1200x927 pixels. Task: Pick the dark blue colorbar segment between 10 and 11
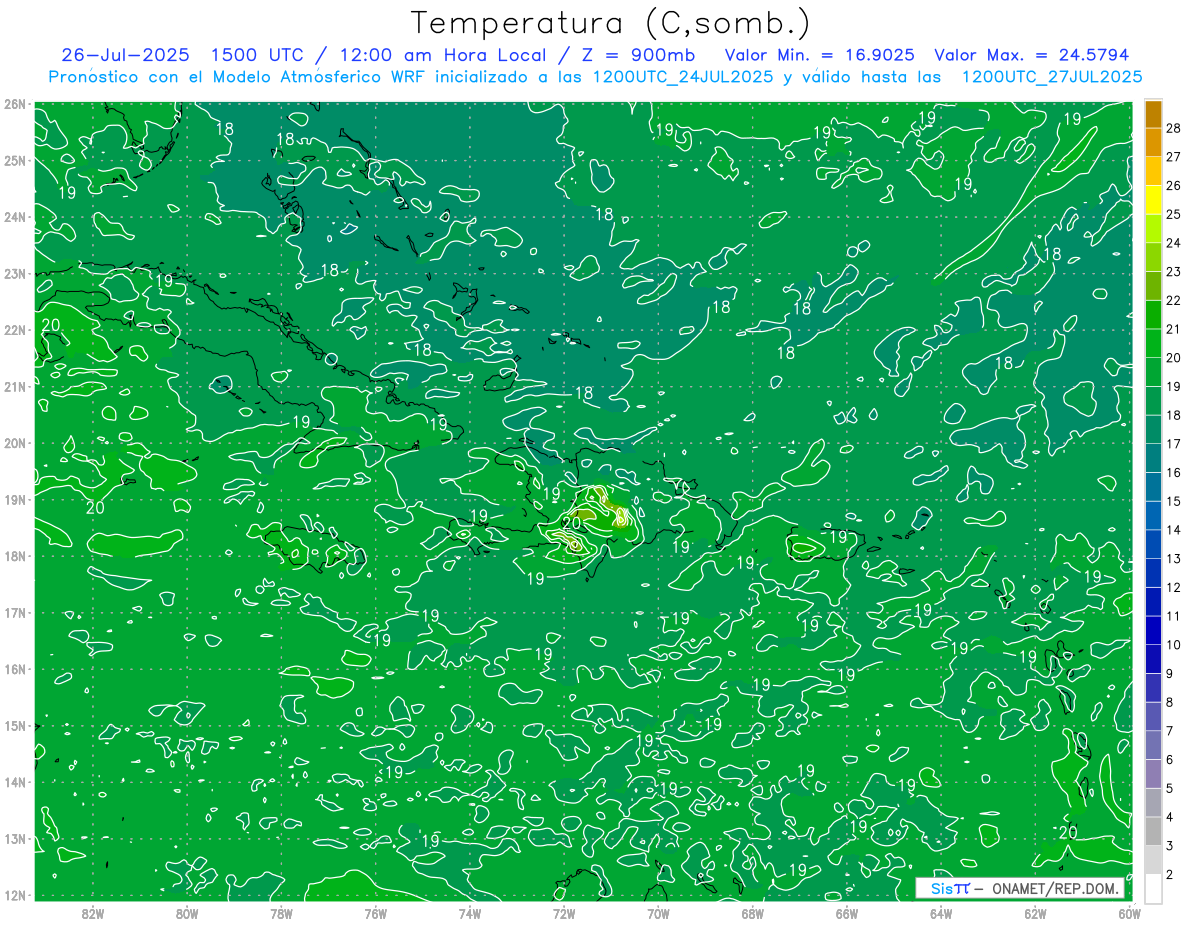click(1153, 630)
